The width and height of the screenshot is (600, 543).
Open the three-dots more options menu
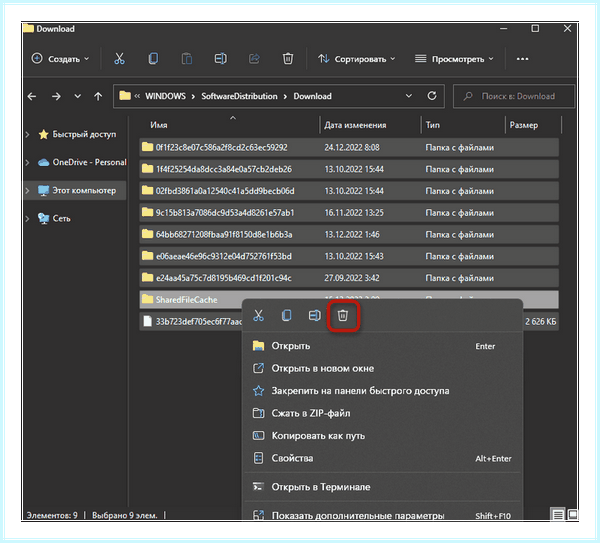pyautogui.click(x=522, y=59)
